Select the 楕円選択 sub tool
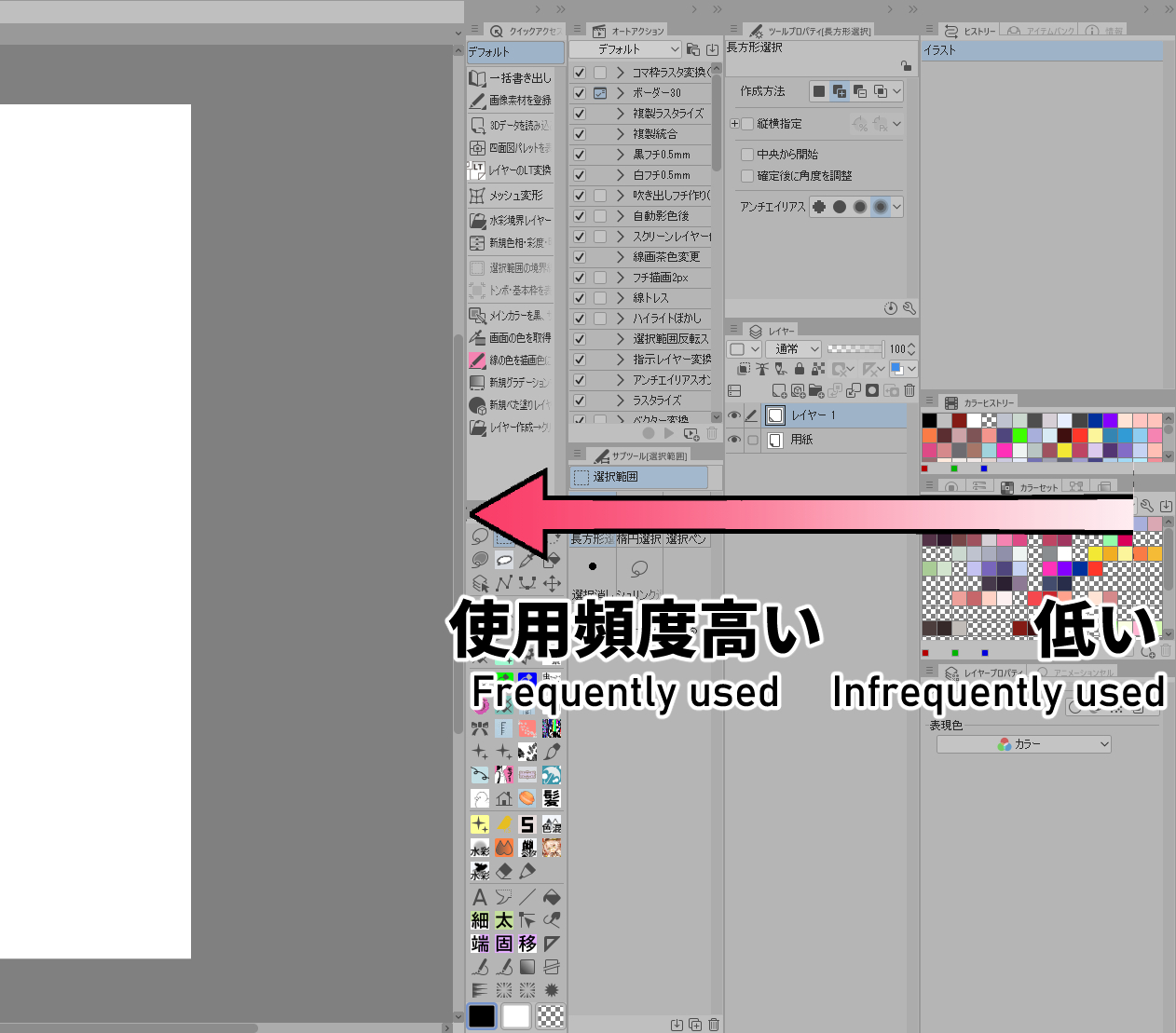The width and height of the screenshot is (1176, 1033). tap(639, 539)
